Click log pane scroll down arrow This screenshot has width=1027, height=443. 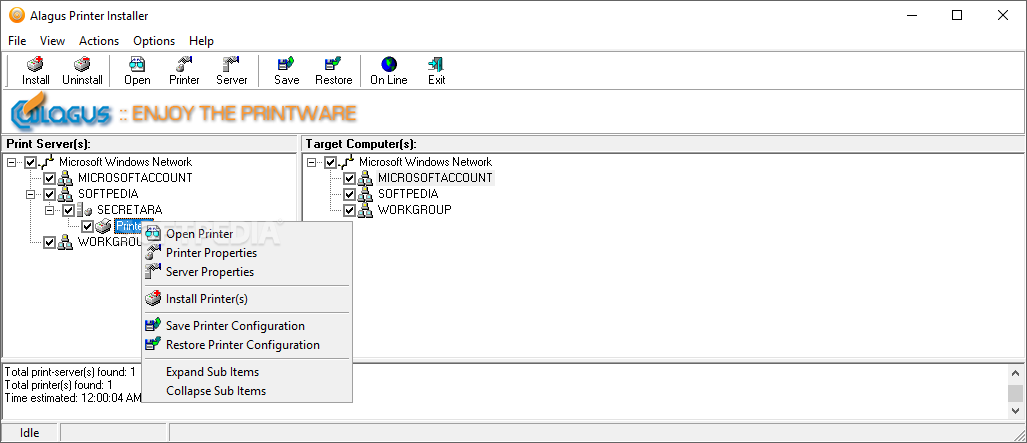click(1015, 411)
